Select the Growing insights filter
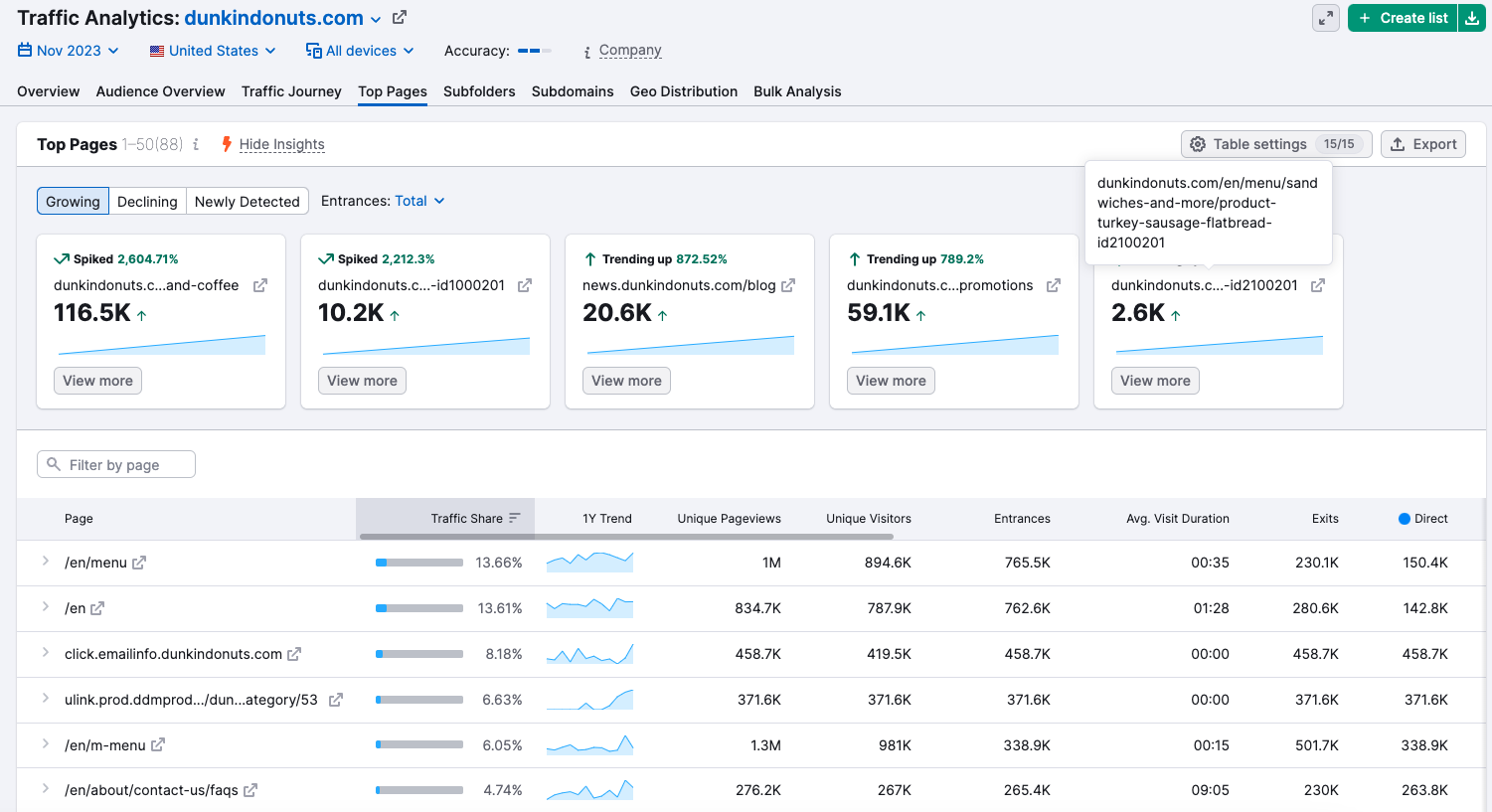Screen dimensions: 1492x812 click(73, 201)
